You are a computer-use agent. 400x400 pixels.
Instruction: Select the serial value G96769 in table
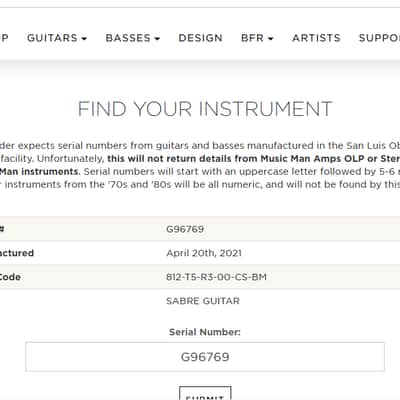pos(185,229)
